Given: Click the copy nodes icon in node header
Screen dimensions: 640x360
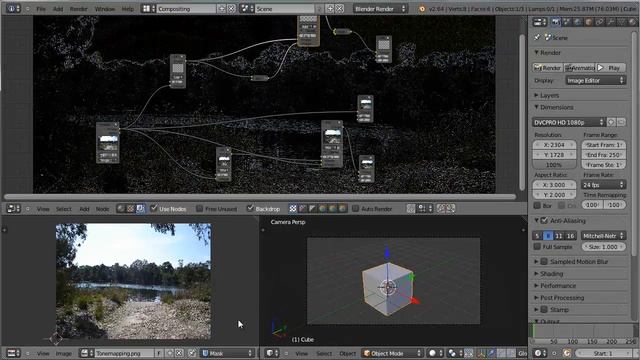Looking at the screenshot, I should click(441, 209).
